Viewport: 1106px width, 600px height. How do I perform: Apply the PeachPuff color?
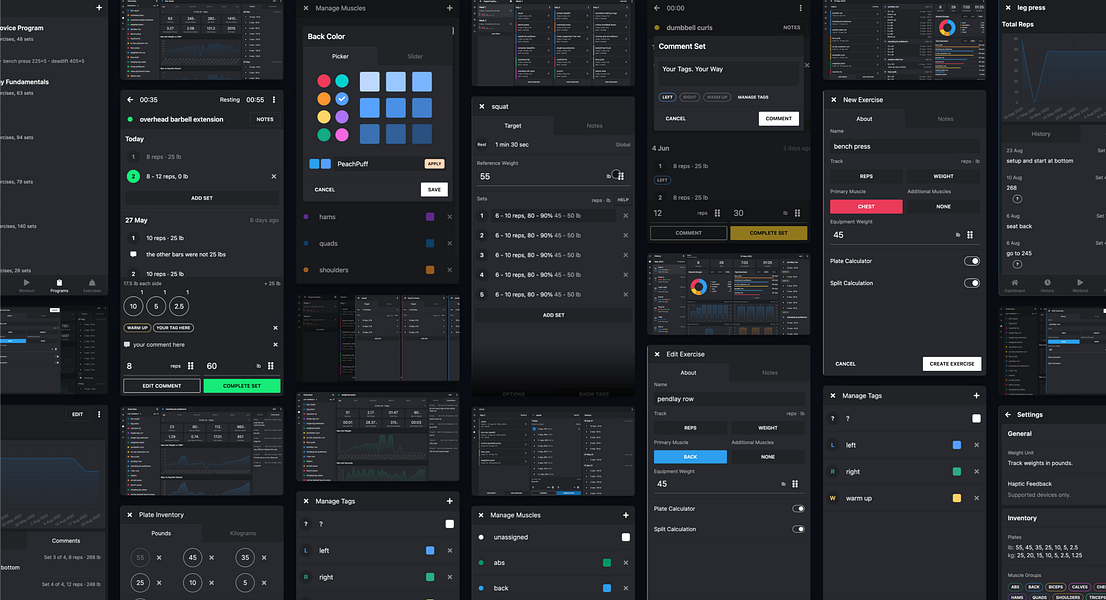434,164
